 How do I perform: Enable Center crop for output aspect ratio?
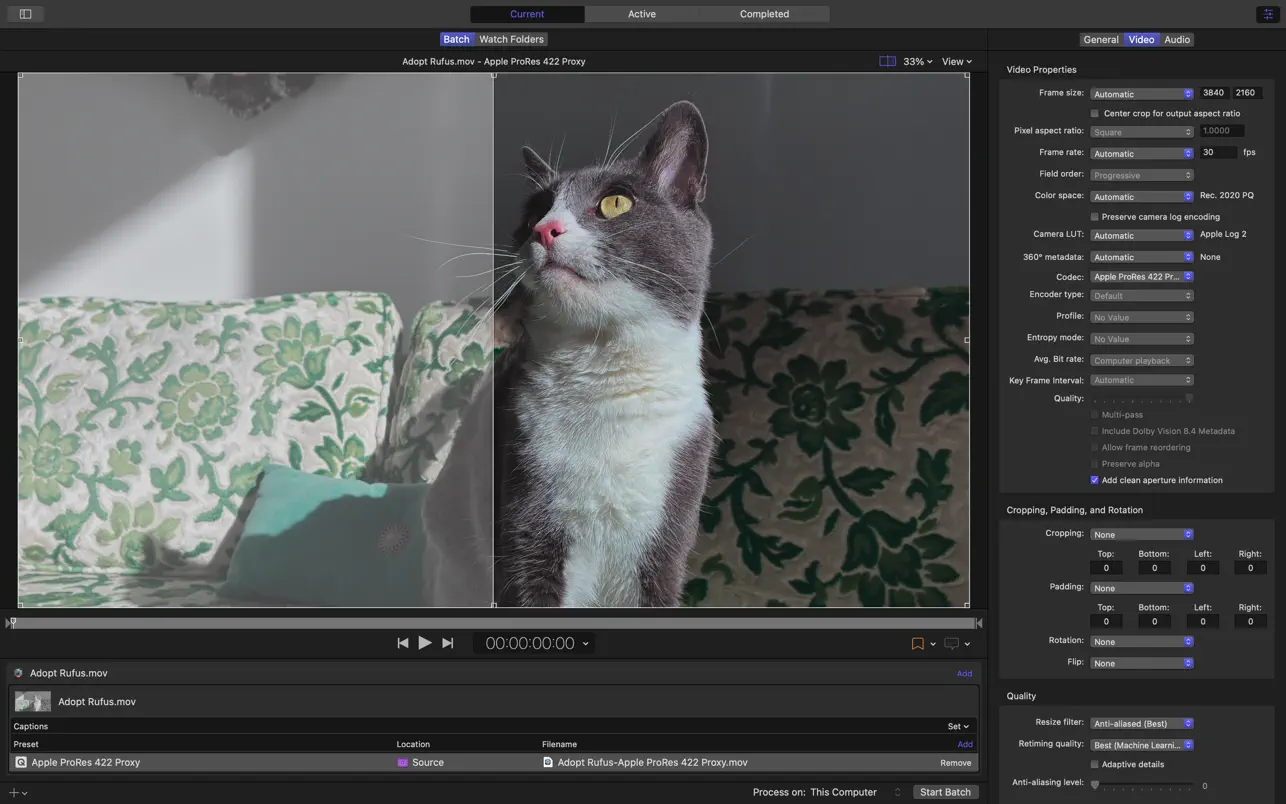point(1095,114)
